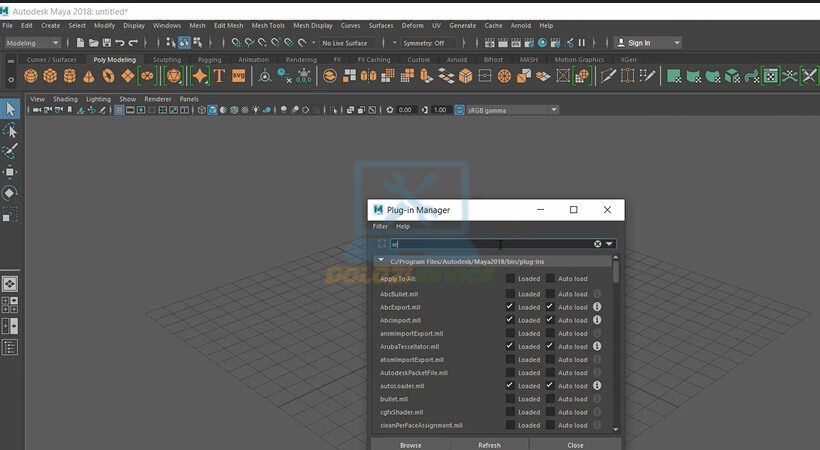Image resolution: width=820 pixels, height=450 pixels.
Task: Click the Close button in Plug-in Manager
Action: pyautogui.click(x=575, y=445)
